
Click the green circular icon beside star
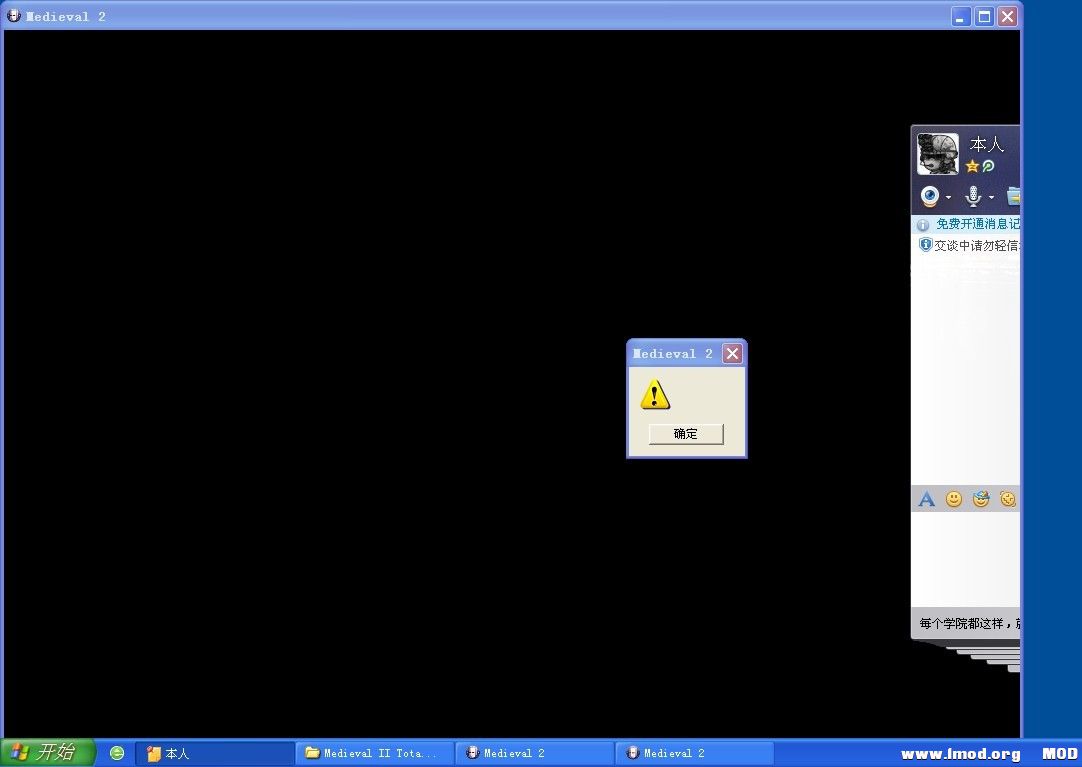[x=988, y=166]
